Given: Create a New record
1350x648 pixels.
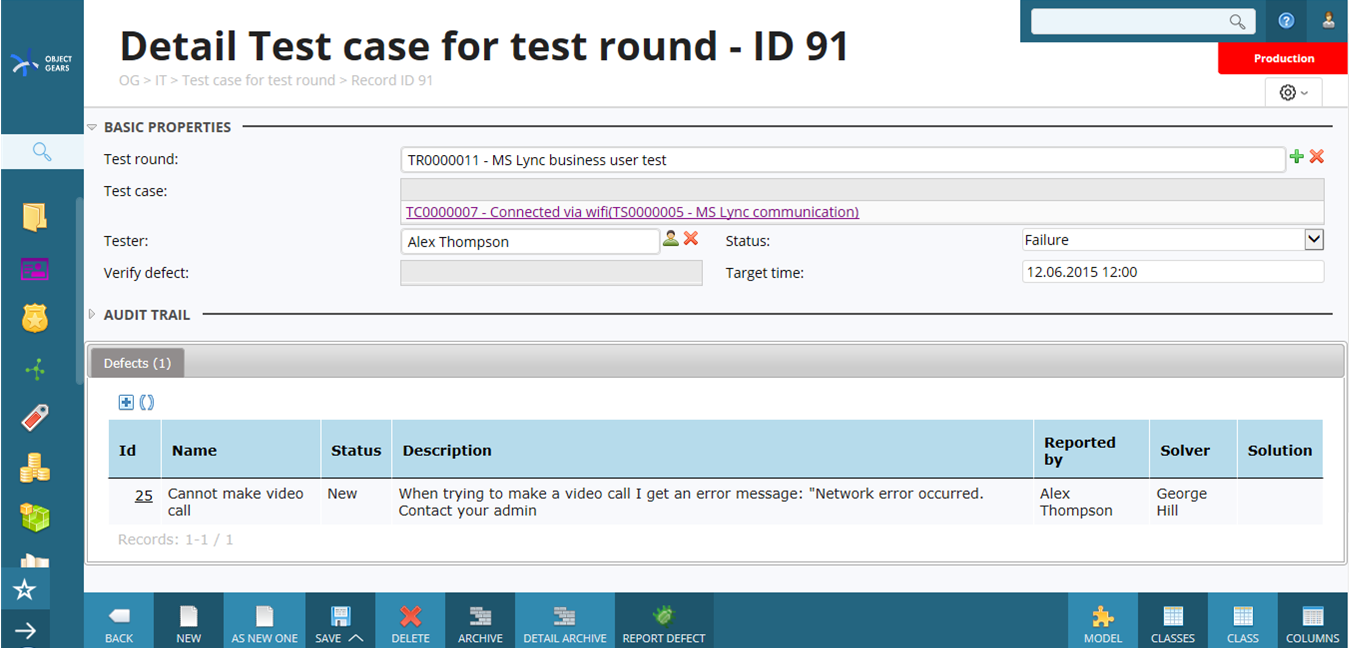Looking at the screenshot, I should coord(189,621).
